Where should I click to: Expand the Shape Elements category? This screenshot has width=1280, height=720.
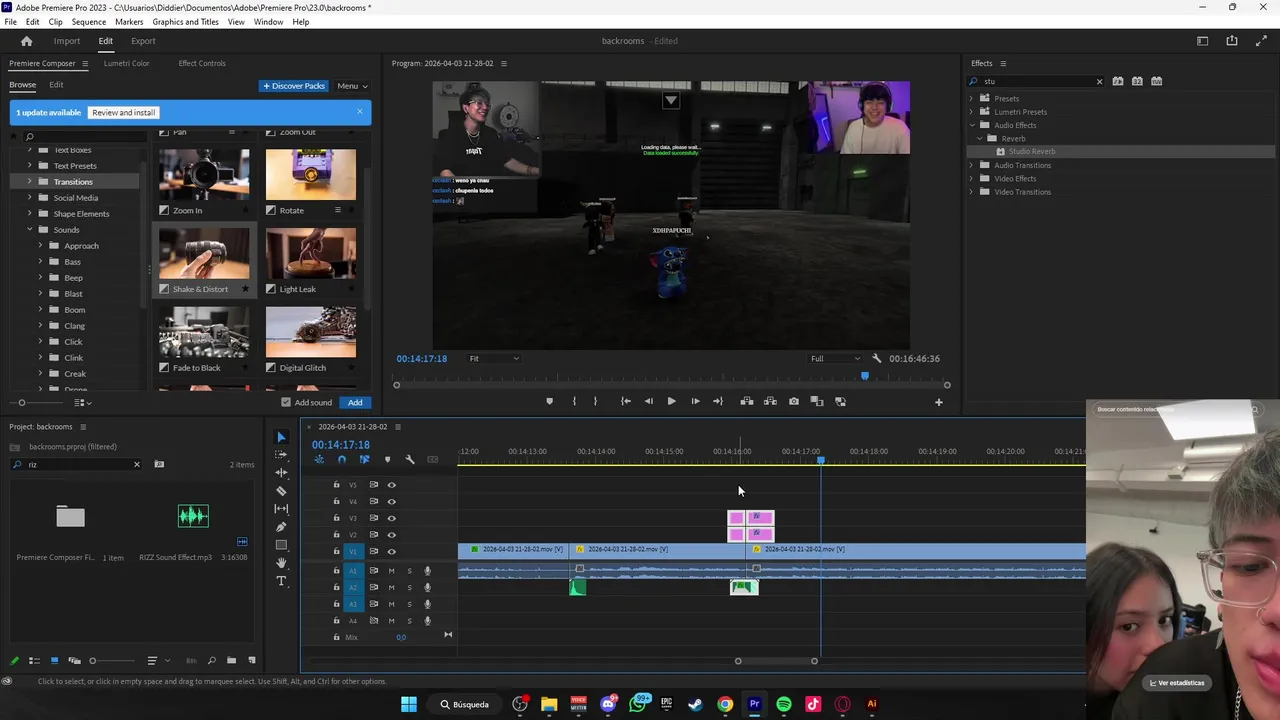tap(29, 214)
